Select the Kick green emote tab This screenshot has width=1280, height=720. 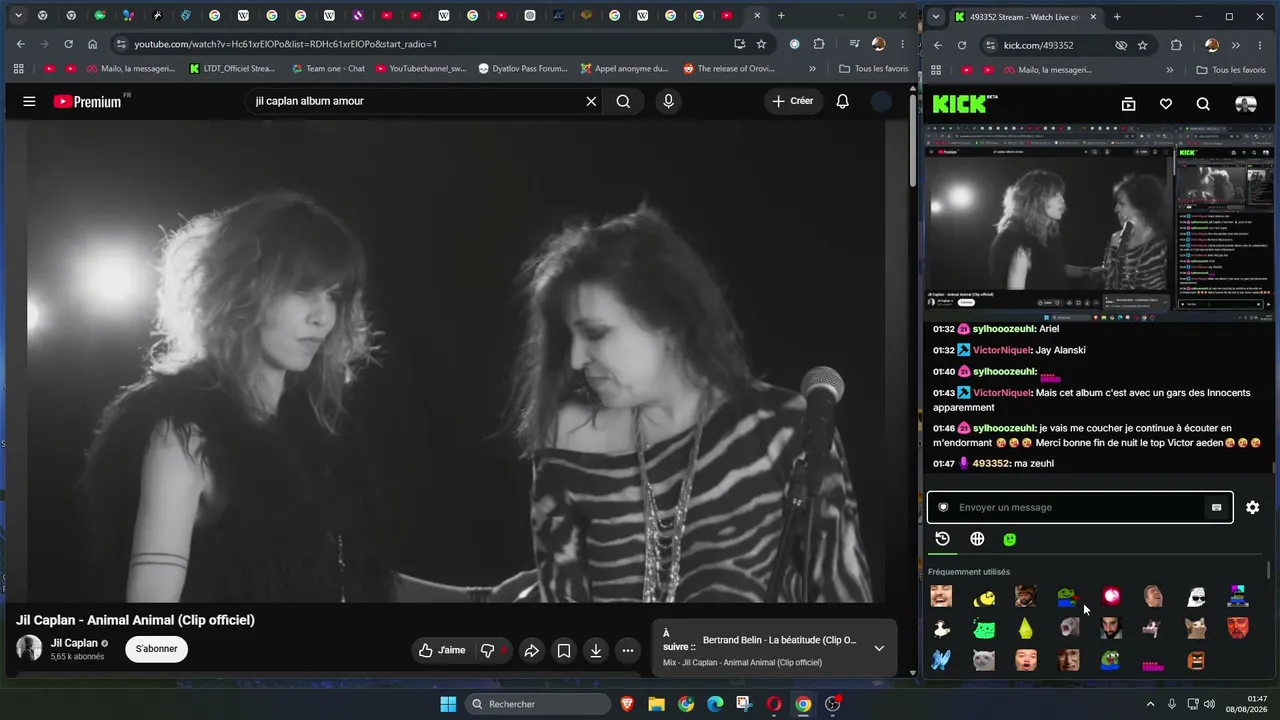(1010, 539)
